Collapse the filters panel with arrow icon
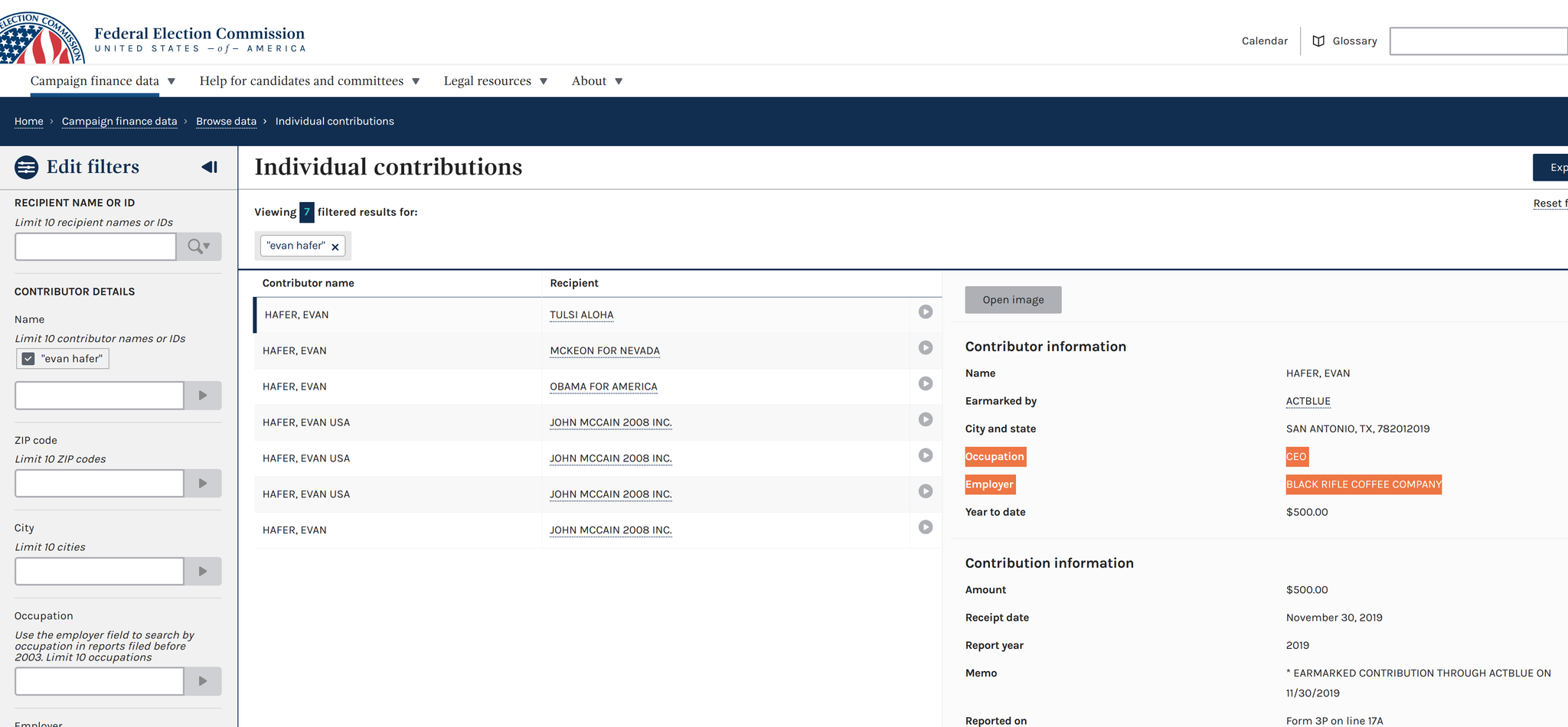This screenshot has width=1568, height=727. pos(210,167)
